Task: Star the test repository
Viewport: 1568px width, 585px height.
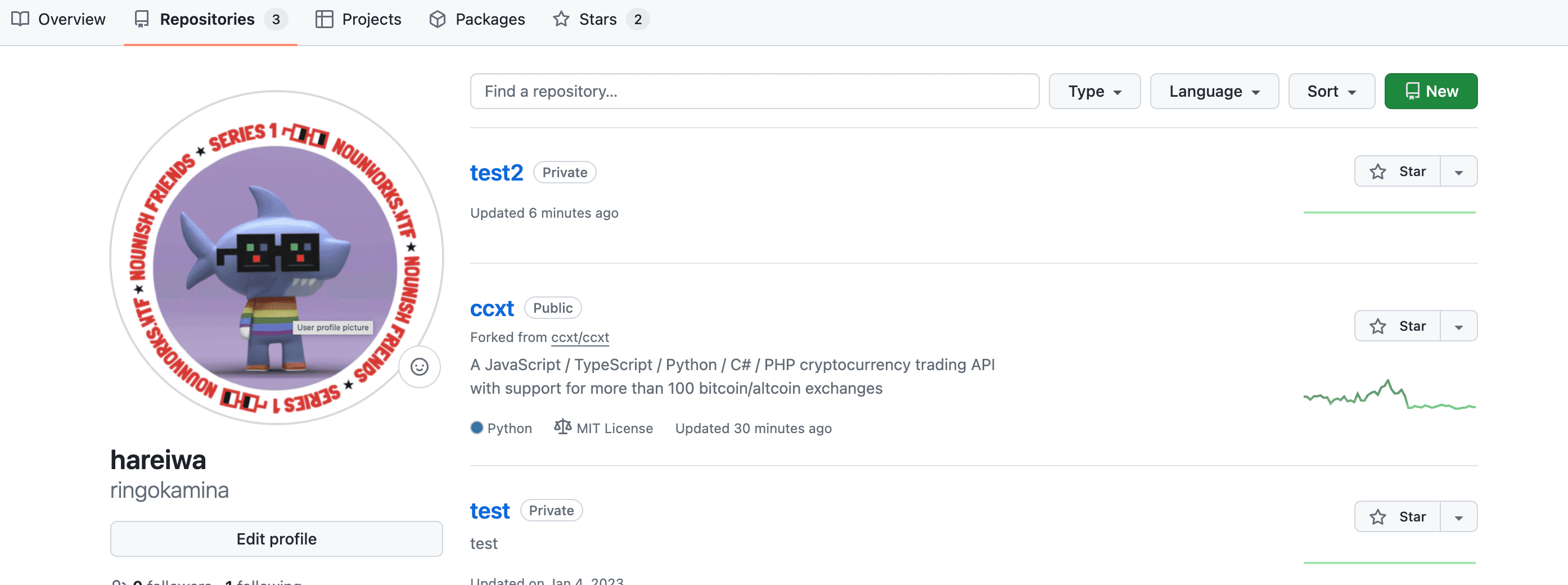Action: [x=1397, y=517]
